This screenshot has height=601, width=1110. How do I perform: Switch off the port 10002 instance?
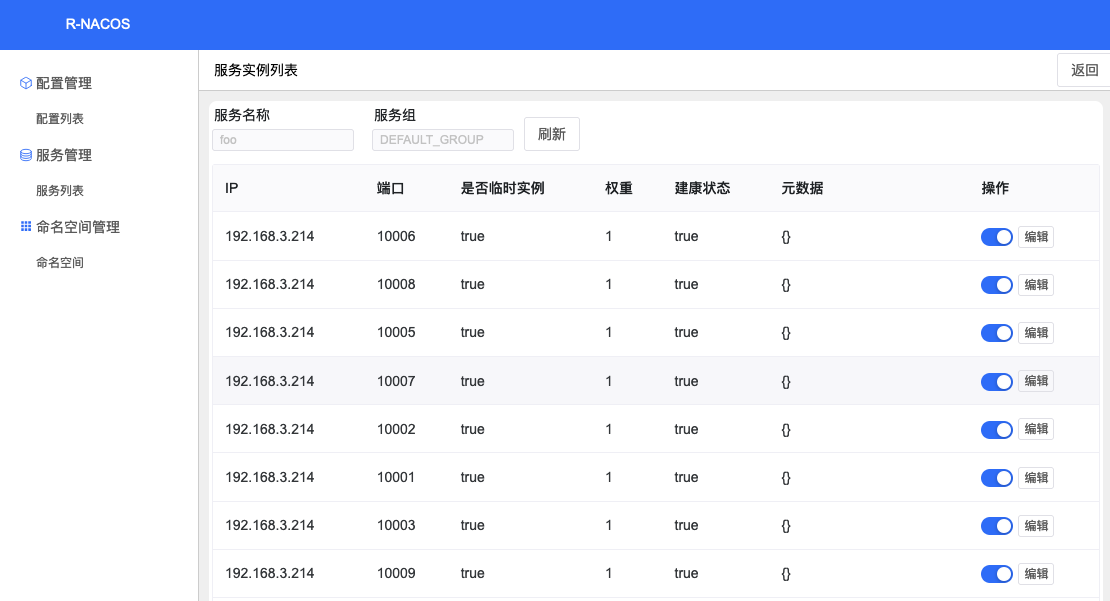[x=997, y=430]
